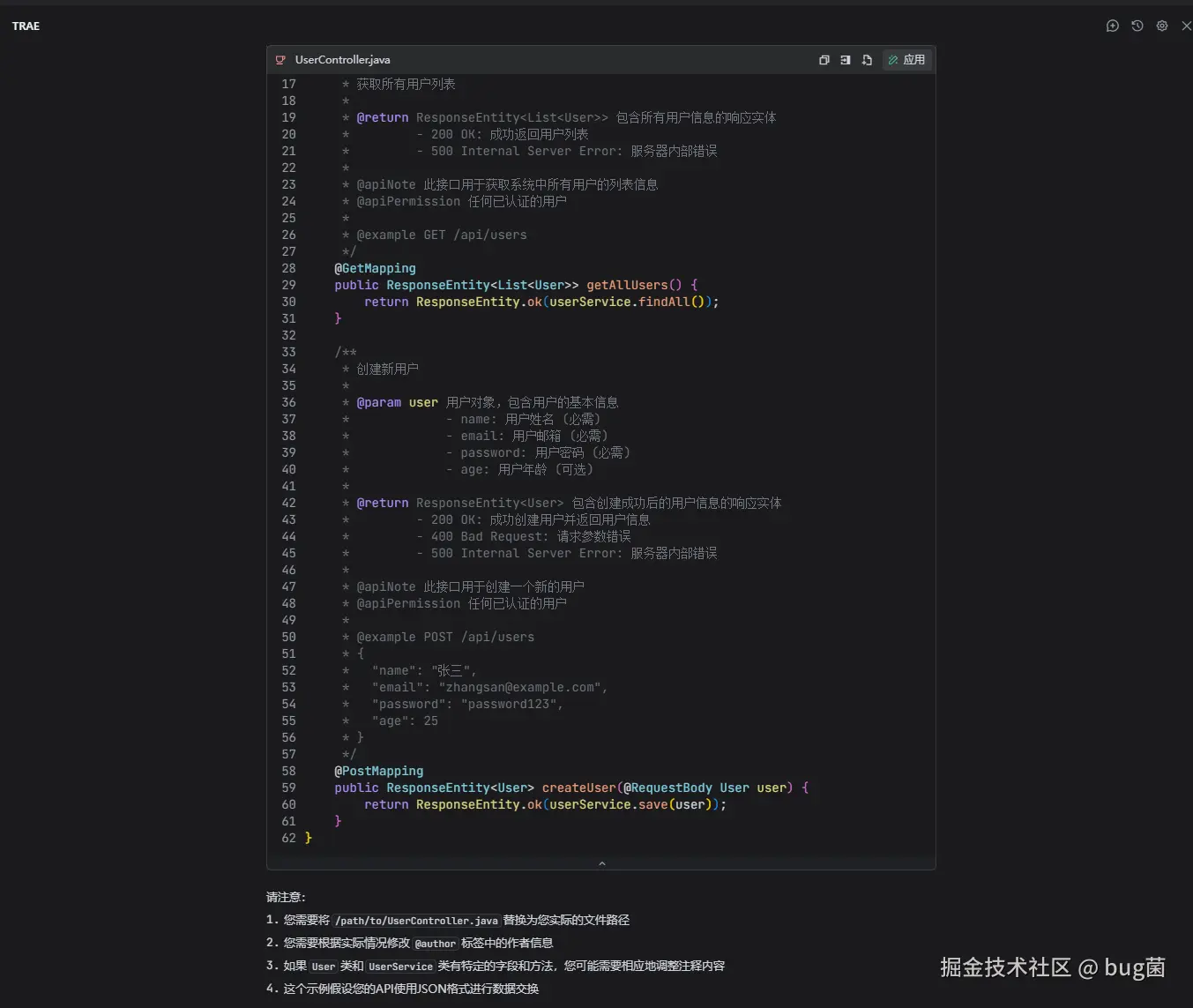This screenshot has height=1008, width=1193.
Task: Click the @PostMapping annotation line
Action: pos(378,771)
